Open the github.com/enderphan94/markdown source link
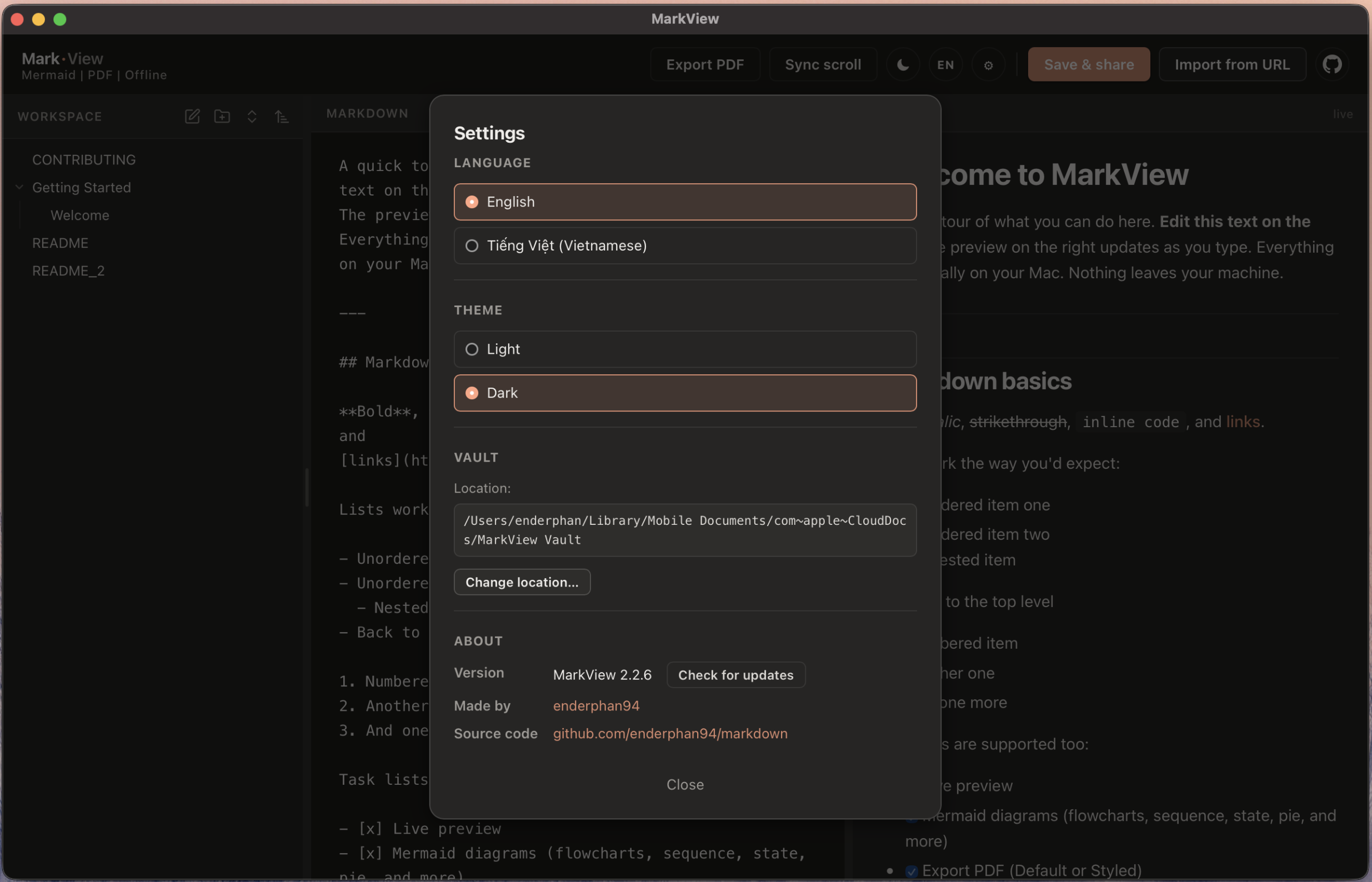 tap(670, 734)
